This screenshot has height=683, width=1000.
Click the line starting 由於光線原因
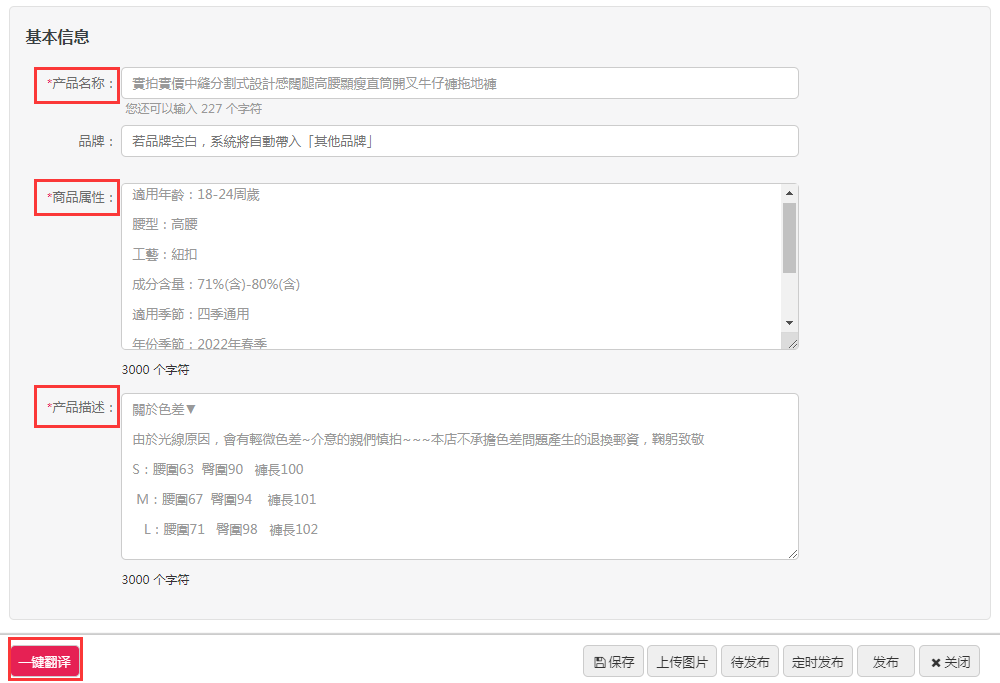point(418,439)
